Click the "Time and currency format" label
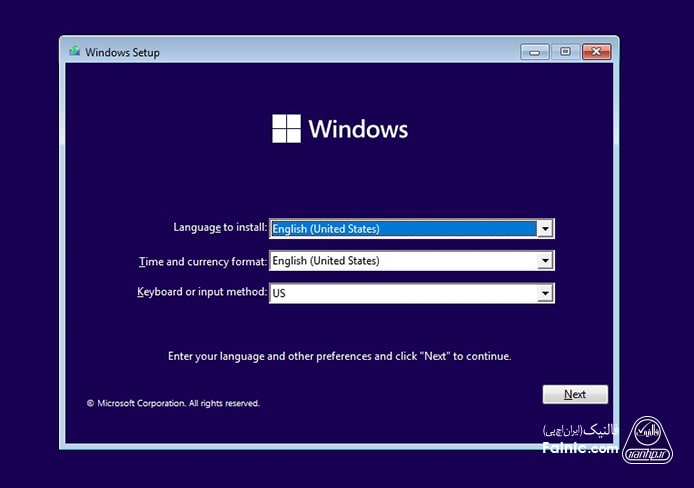This screenshot has width=694, height=488. [203, 261]
